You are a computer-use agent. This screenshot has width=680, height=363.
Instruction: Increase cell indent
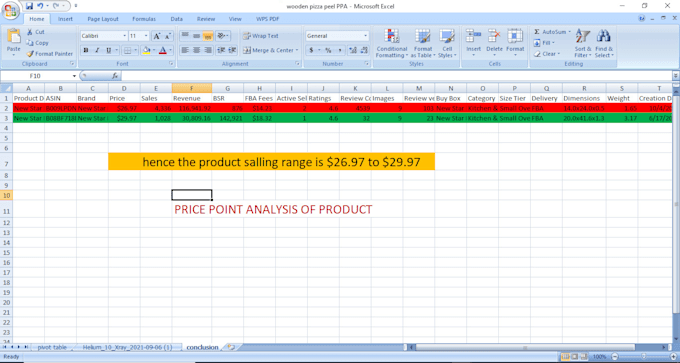click(232, 50)
